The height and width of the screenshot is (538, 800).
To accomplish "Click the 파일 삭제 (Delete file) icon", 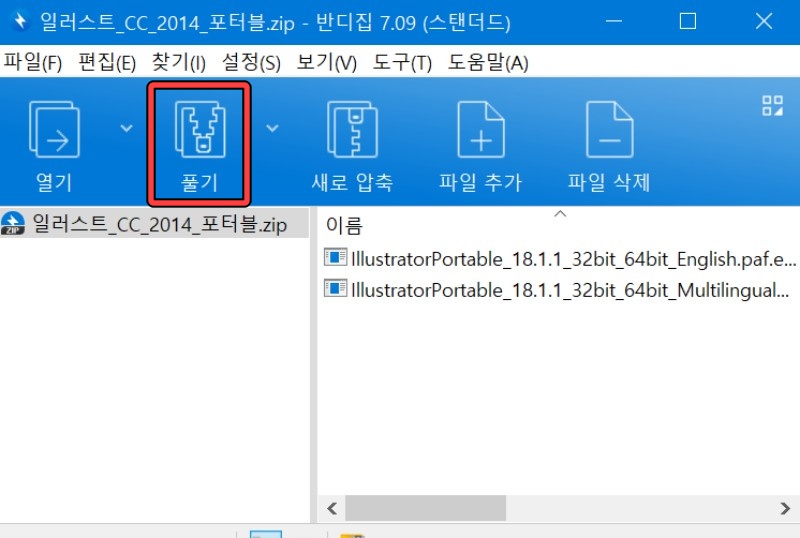I will coord(610,130).
